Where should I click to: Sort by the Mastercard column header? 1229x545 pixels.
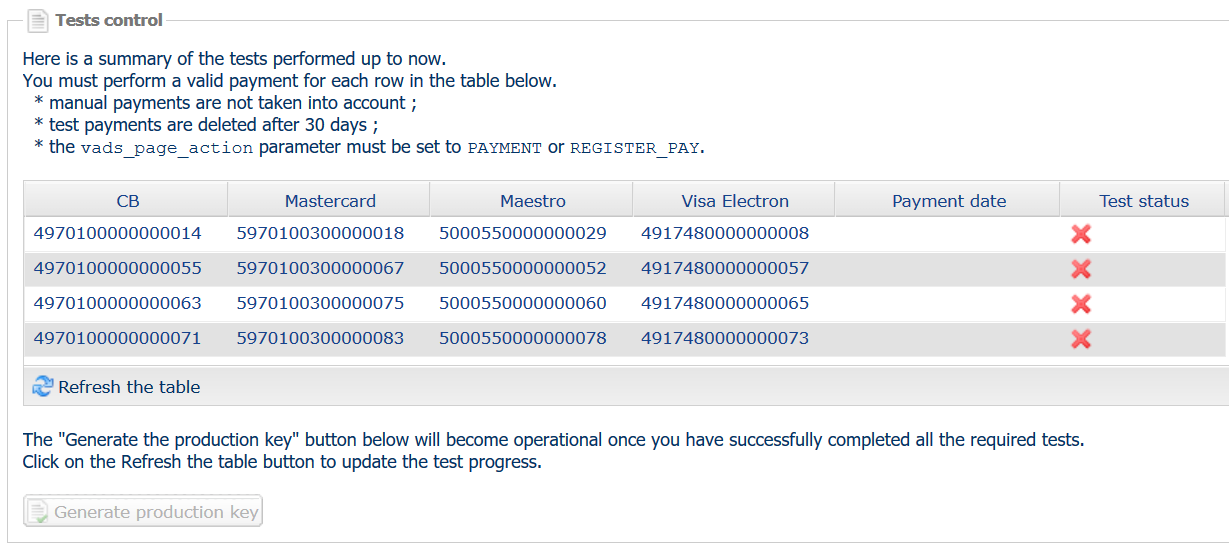[330, 201]
